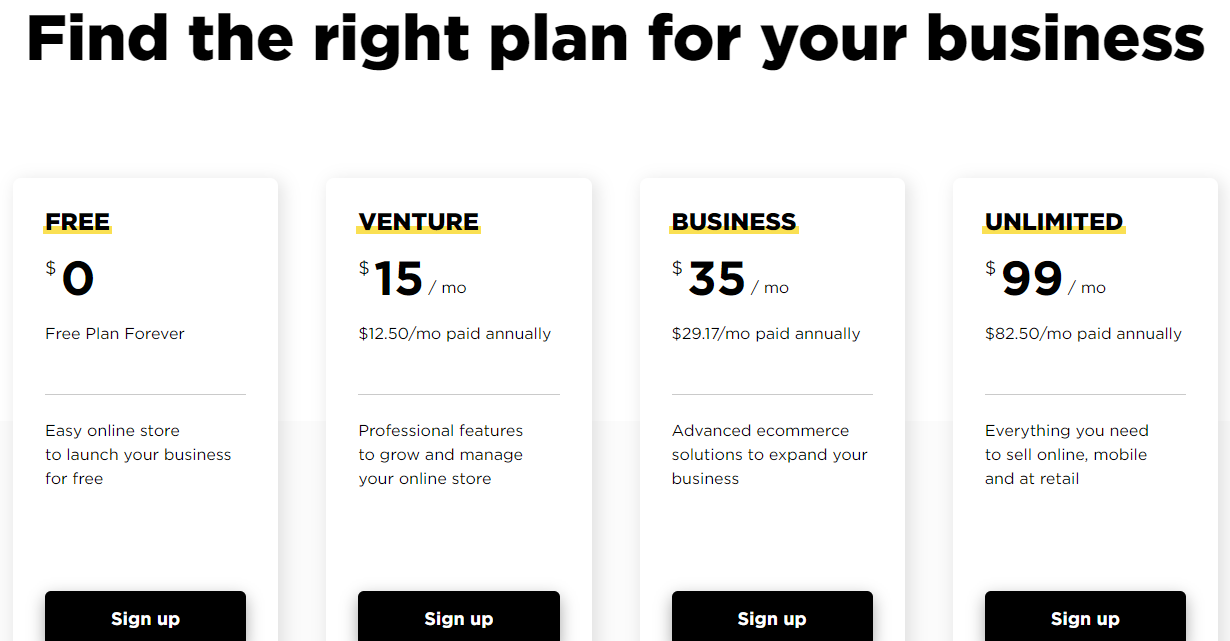Image resolution: width=1230 pixels, height=641 pixels.
Task: Click the $82.50/mo paid annually text
Action: (x=1084, y=334)
